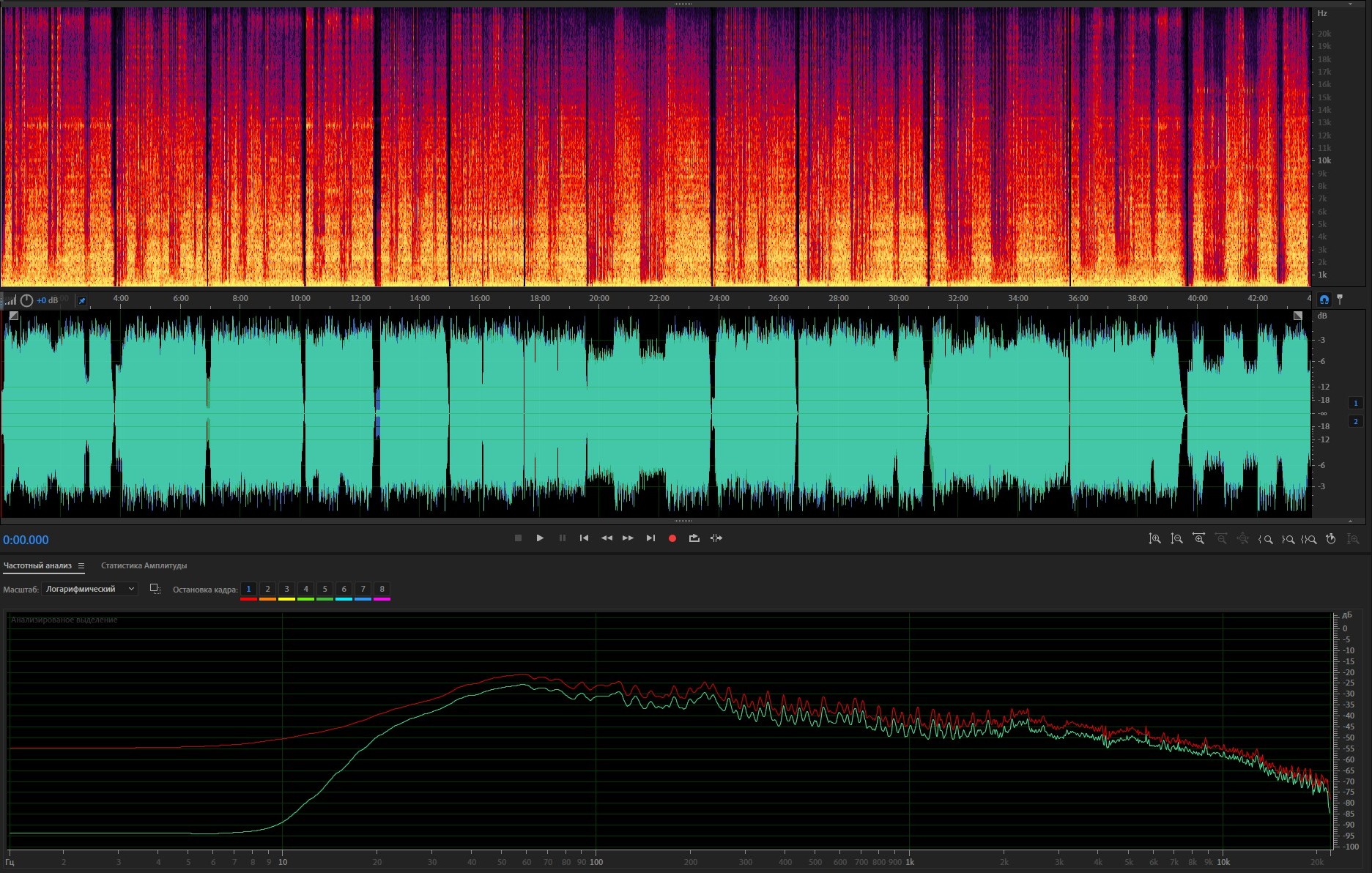The image size is (1372, 873).
Task: Move playhead to next marker
Action: [650, 538]
